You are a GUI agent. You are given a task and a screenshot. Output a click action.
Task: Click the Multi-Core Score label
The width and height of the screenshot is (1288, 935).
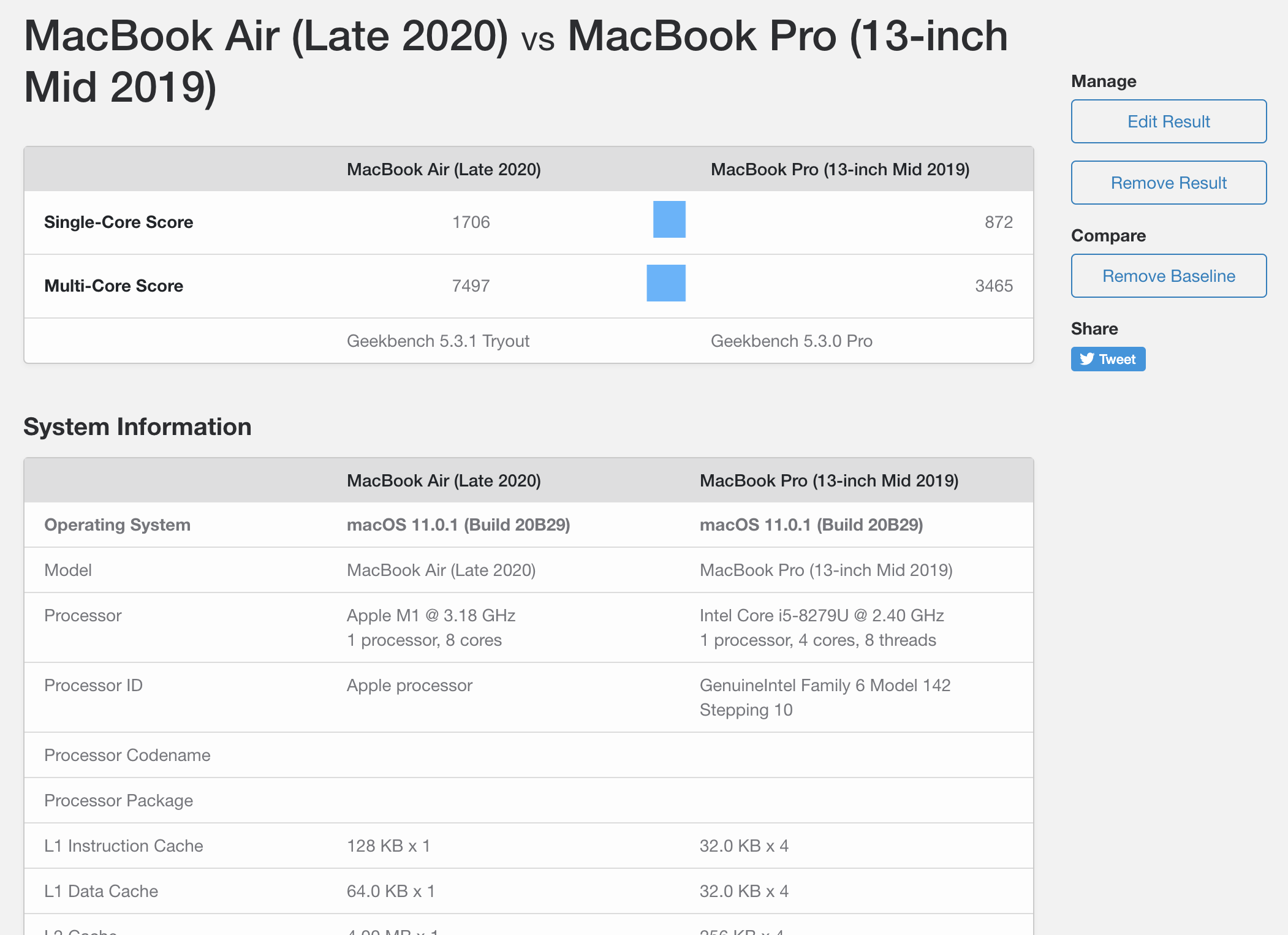point(113,286)
